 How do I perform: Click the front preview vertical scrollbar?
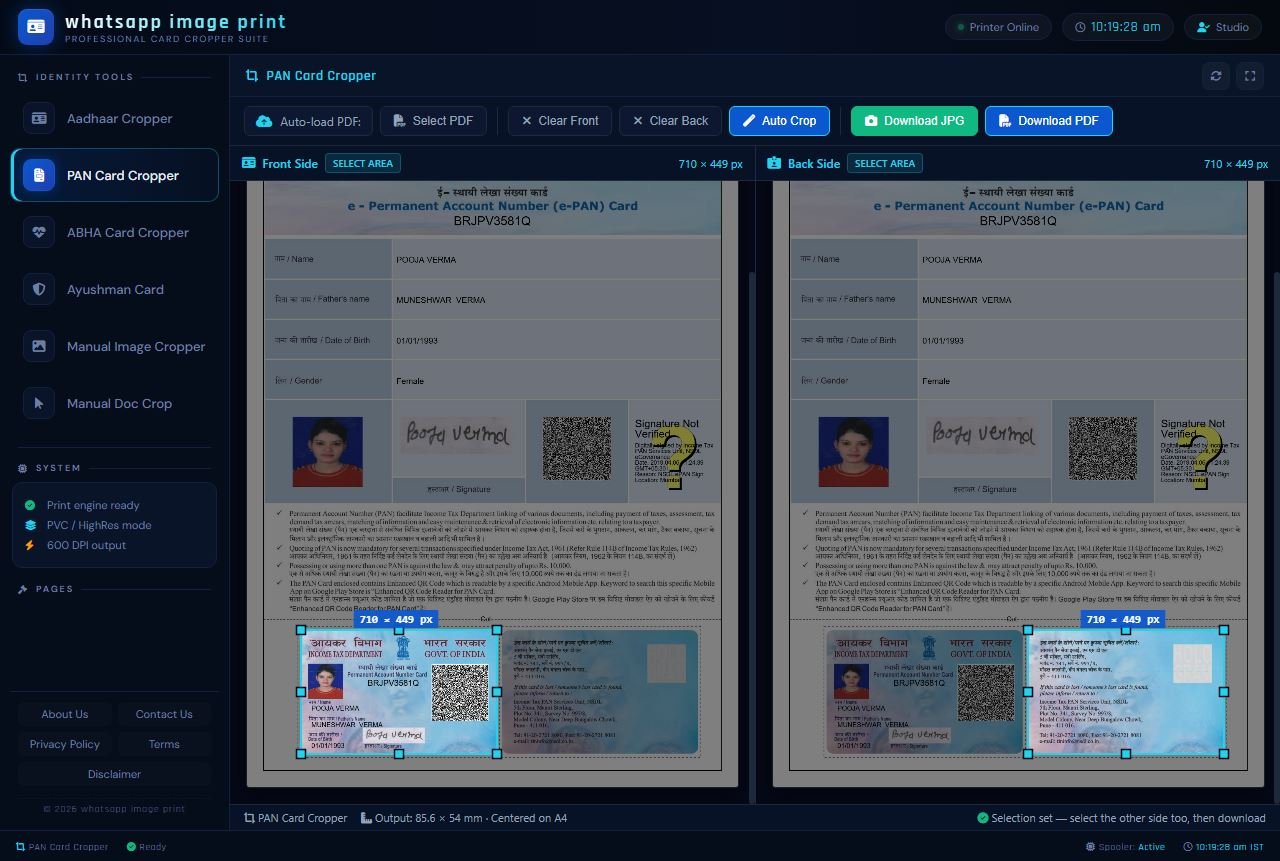(751, 536)
